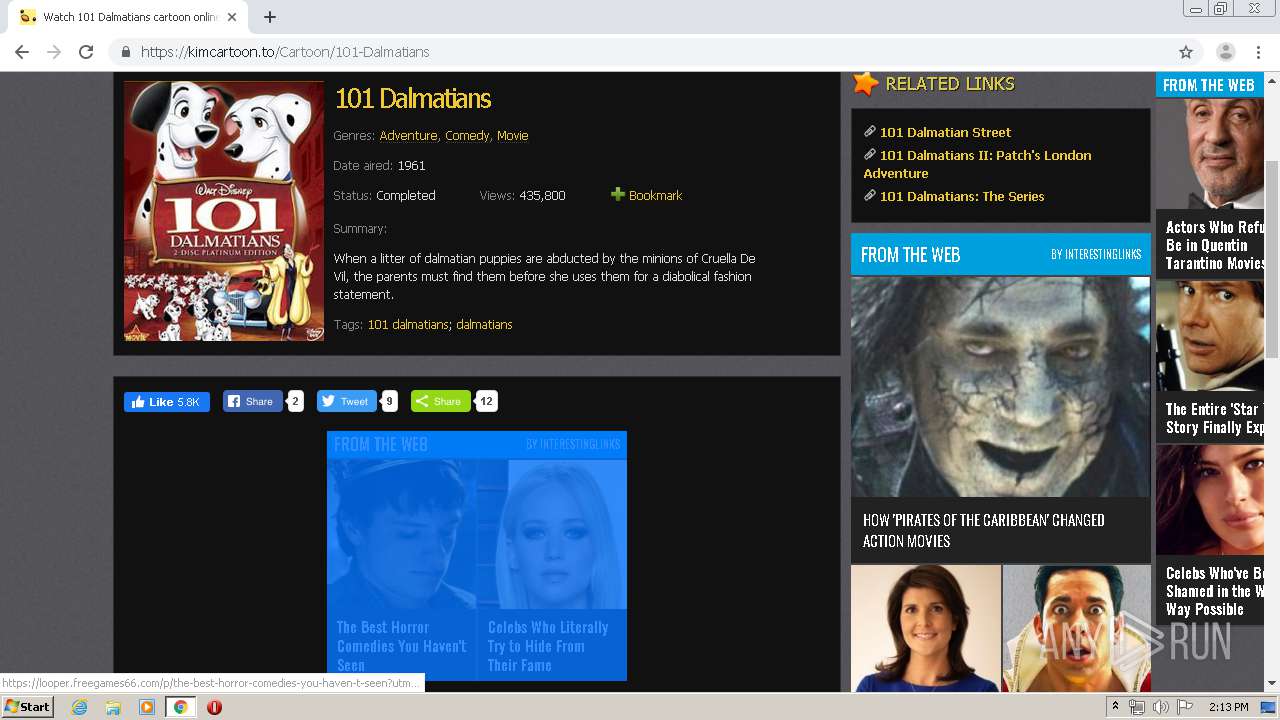Open the Windows Start menu

click(x=27, y=707)
